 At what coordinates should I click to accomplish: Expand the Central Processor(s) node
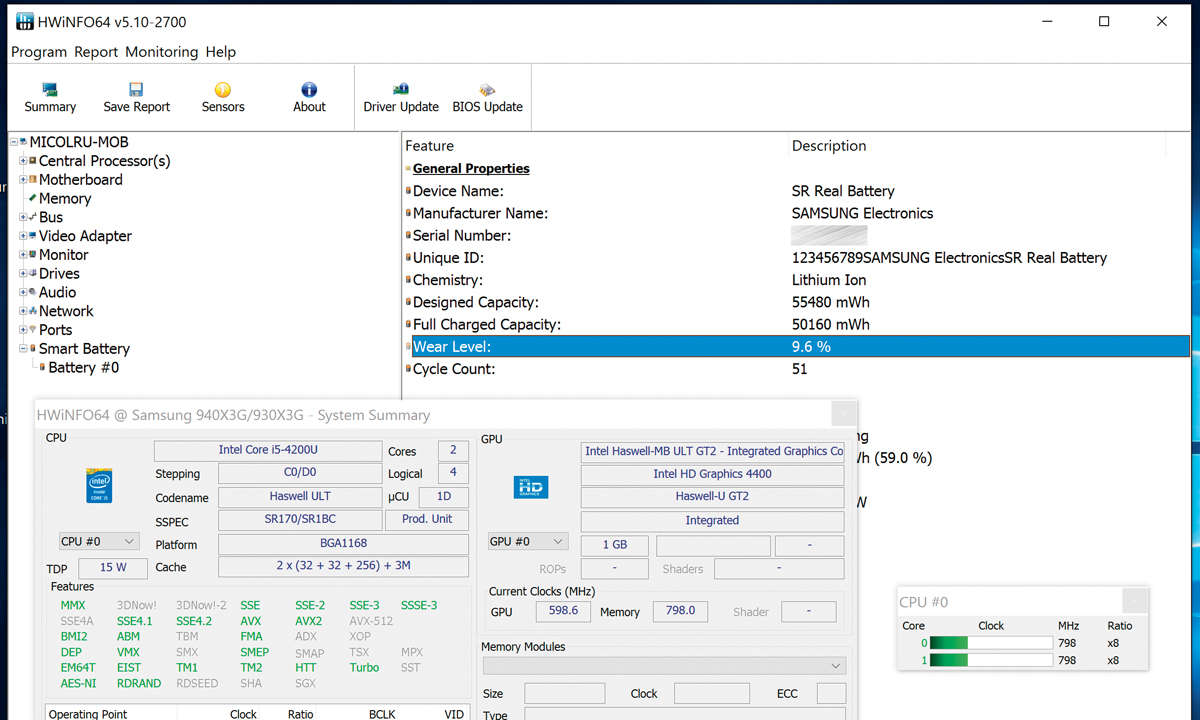tap(23, 161)
